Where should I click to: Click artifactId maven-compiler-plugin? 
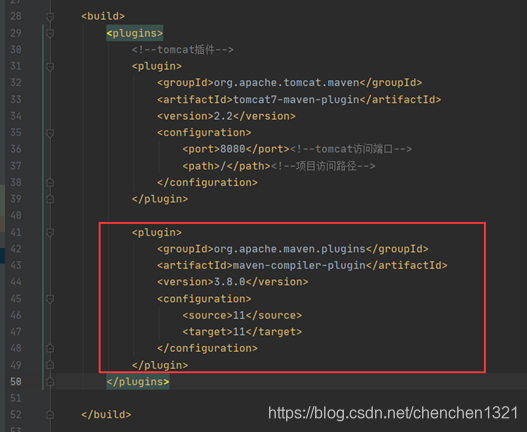[x=302, y=265]
